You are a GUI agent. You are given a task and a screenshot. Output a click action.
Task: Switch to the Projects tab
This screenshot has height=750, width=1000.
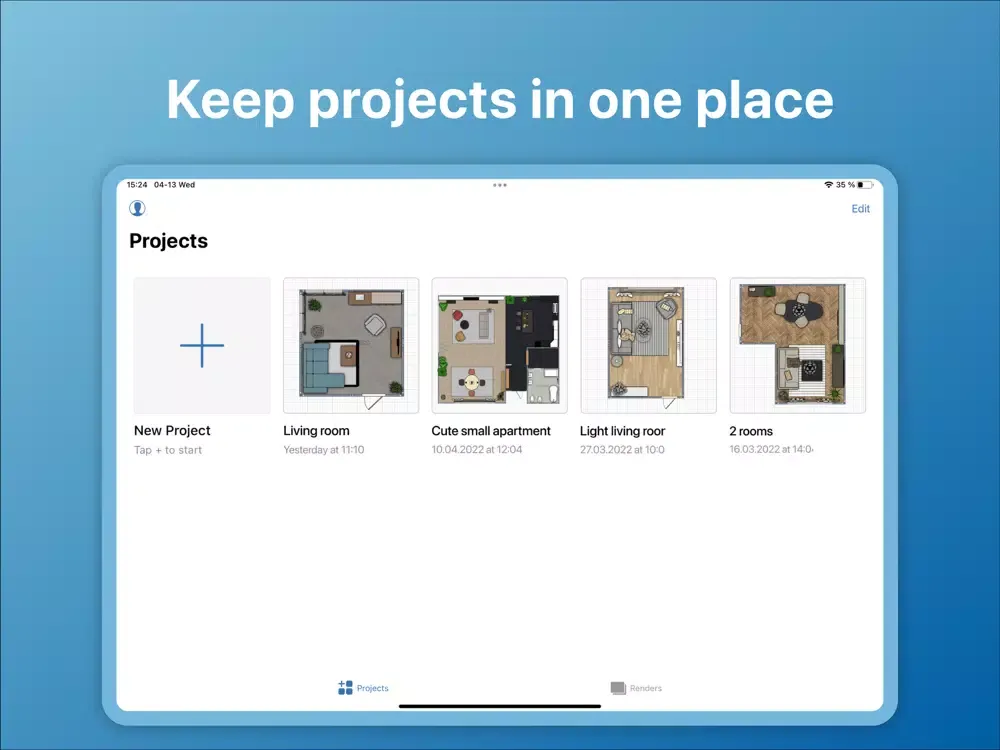pyautogui.click(x=363, y=688)
